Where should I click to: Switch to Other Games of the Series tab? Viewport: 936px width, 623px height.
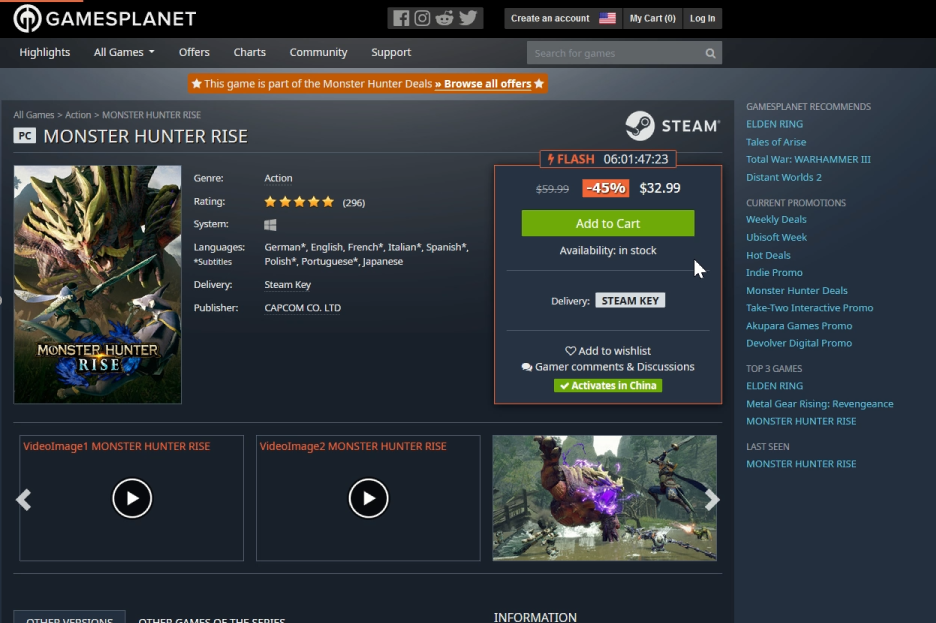coord(211,618)
